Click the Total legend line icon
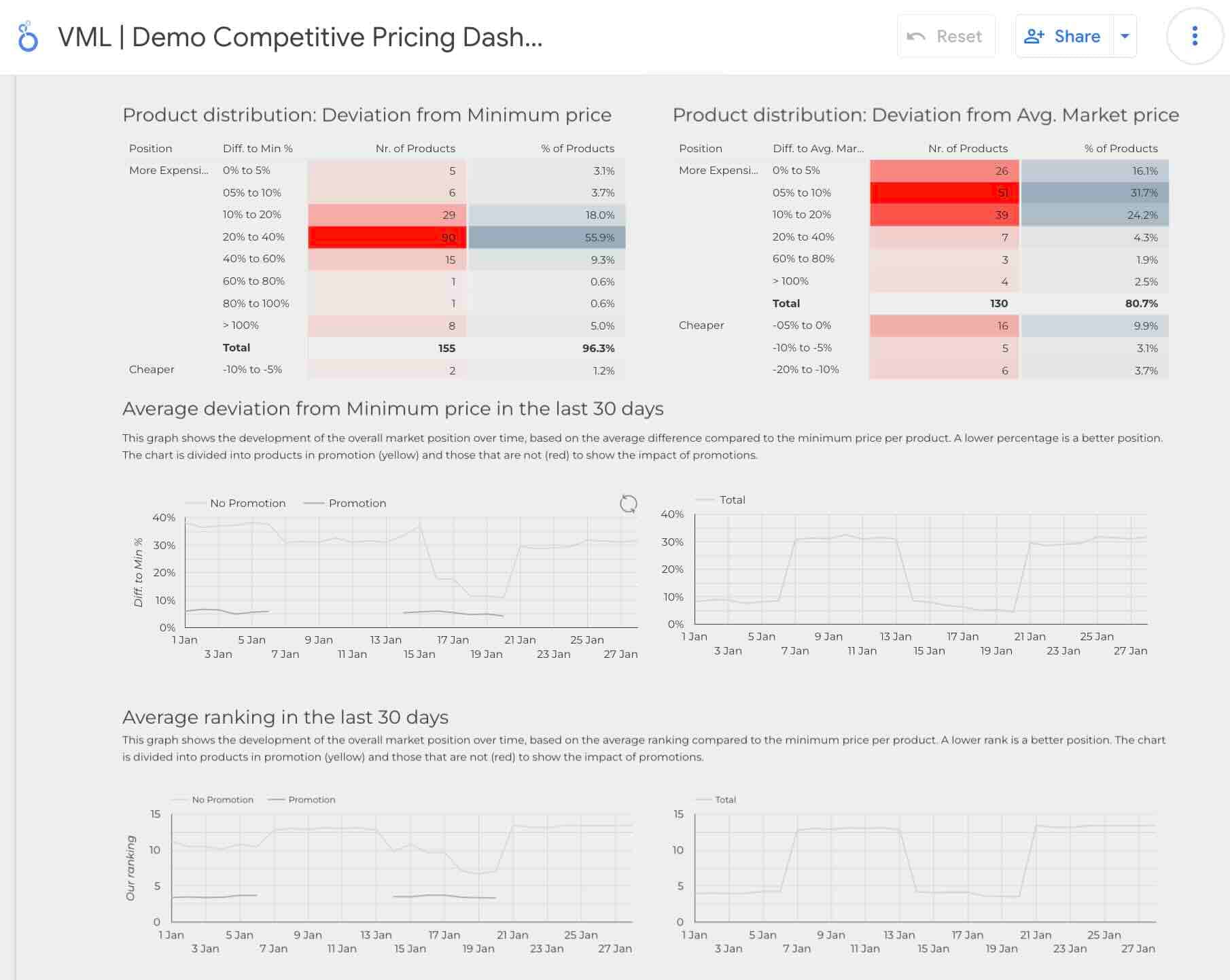Screen dimensions: 1230x980 [x=705, y=500]
